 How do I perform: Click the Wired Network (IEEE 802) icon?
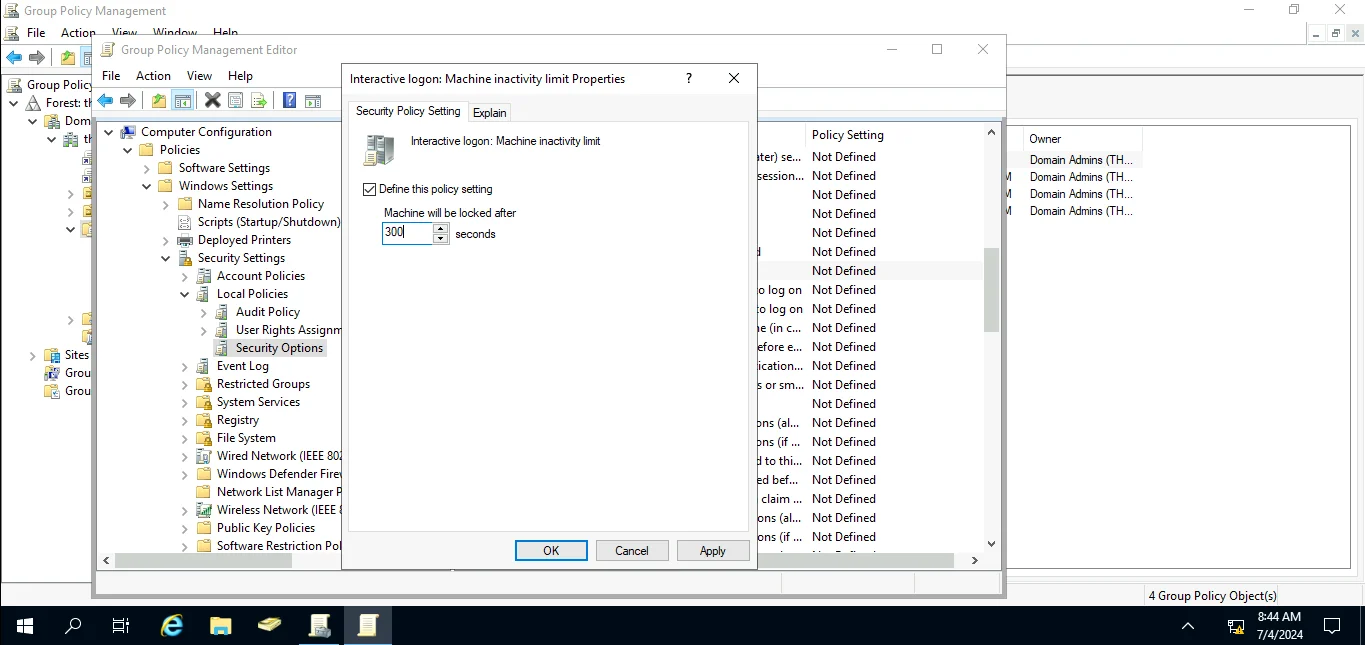204,456
